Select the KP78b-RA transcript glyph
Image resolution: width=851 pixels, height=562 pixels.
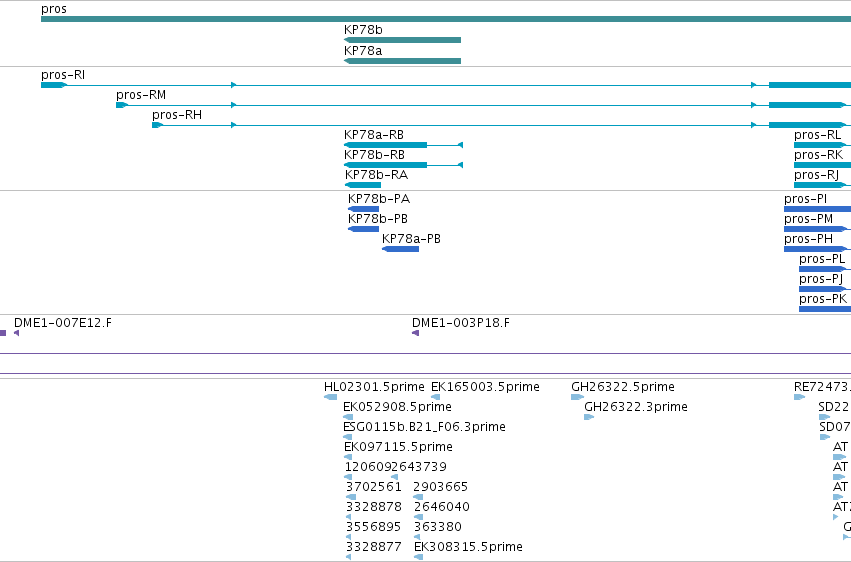click(x=363, y=185)
